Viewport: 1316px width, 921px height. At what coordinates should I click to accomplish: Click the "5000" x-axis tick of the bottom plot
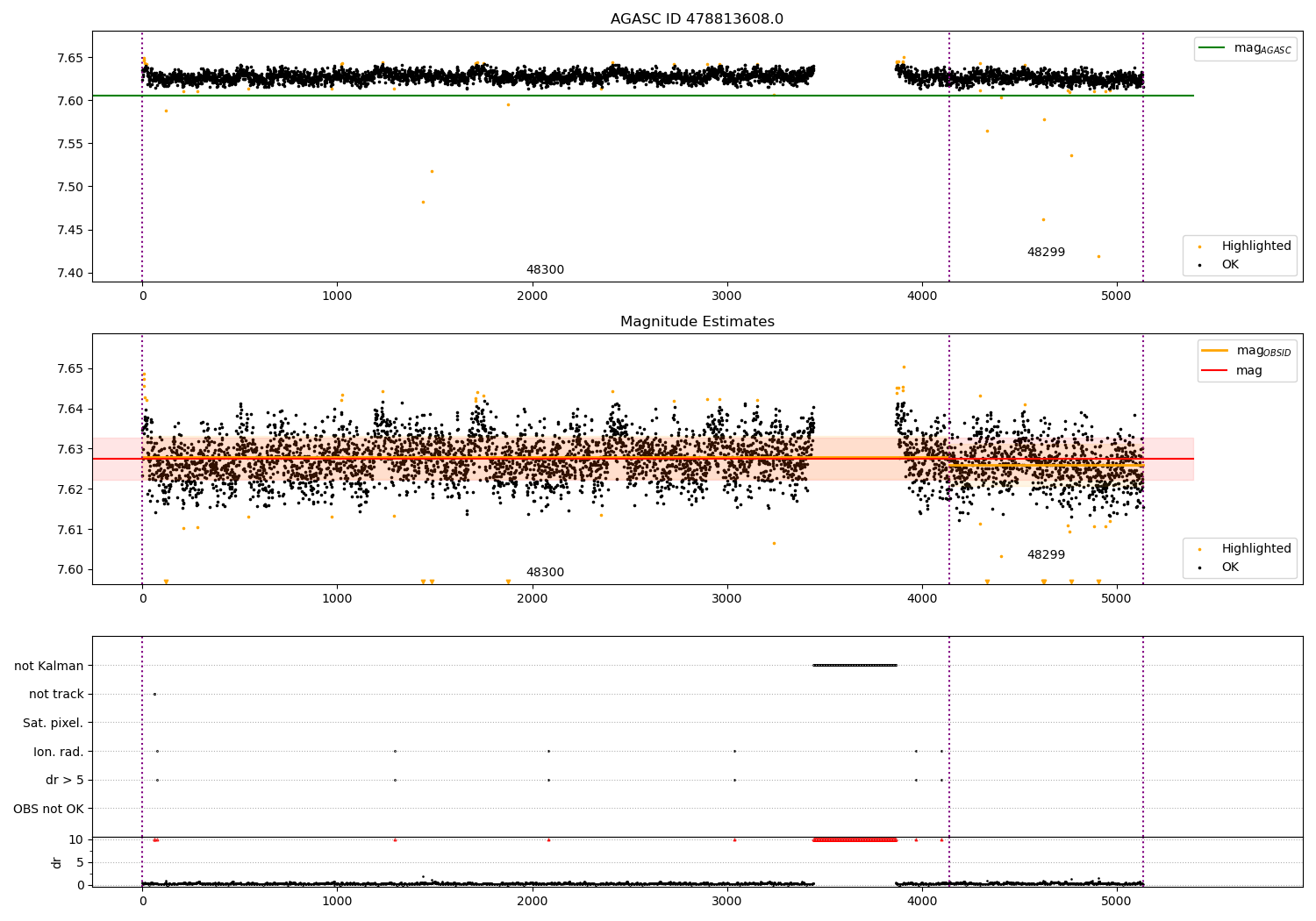pyautogui.click(x=1117, y=901)
